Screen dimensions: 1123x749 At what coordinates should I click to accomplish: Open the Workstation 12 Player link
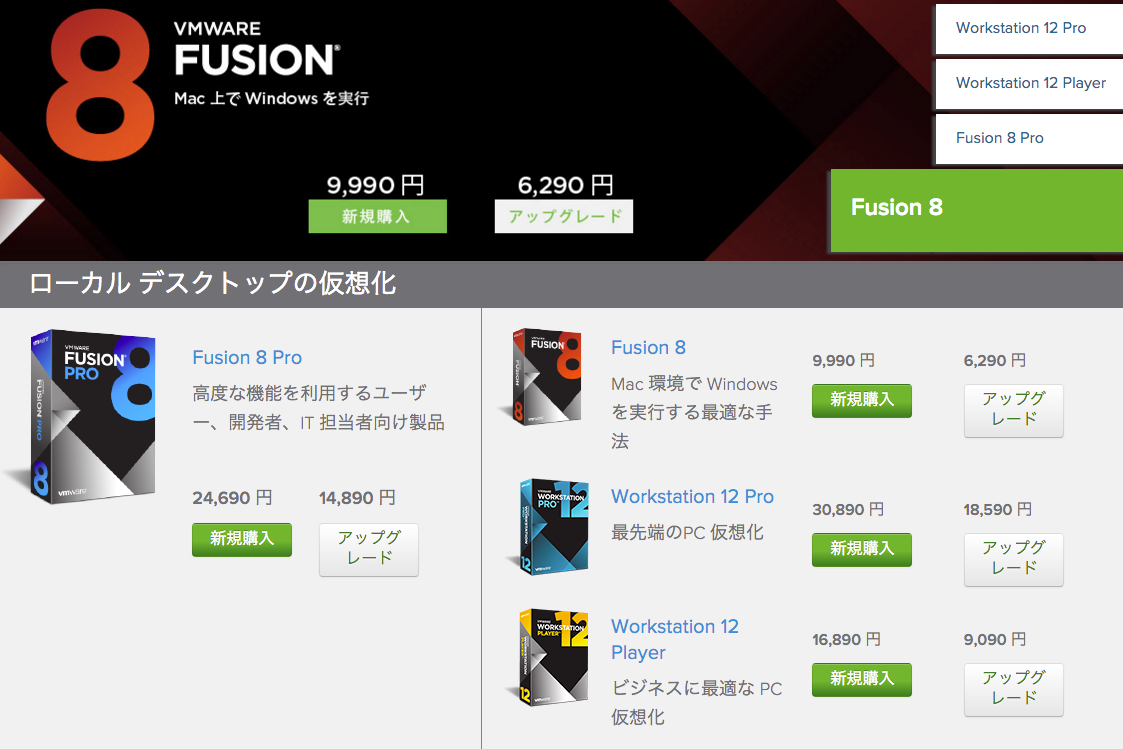point(675,639)
